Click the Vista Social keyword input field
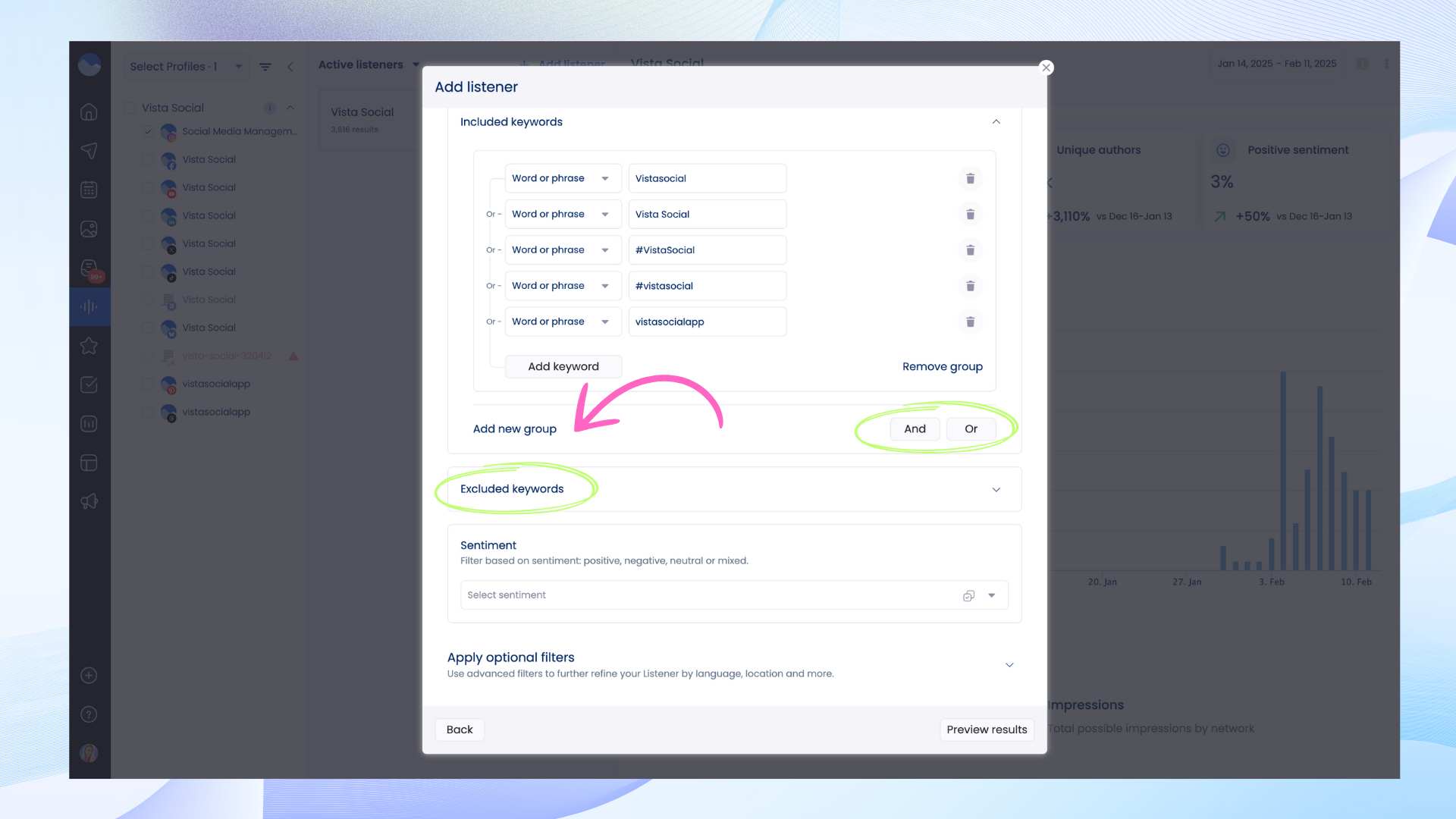The image size is (1456, 819). 707,215
